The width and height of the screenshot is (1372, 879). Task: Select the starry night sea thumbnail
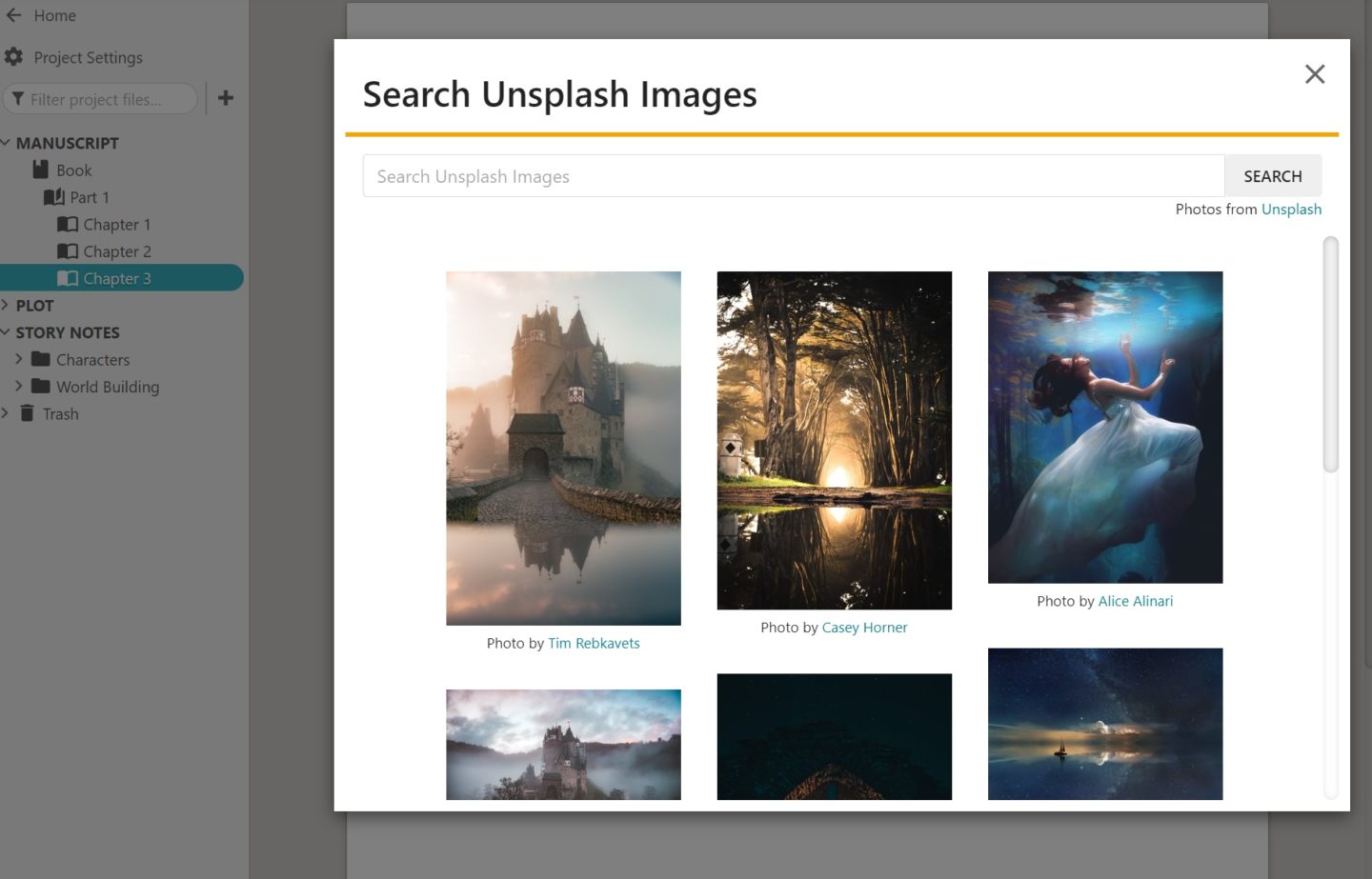point(1105,724)
